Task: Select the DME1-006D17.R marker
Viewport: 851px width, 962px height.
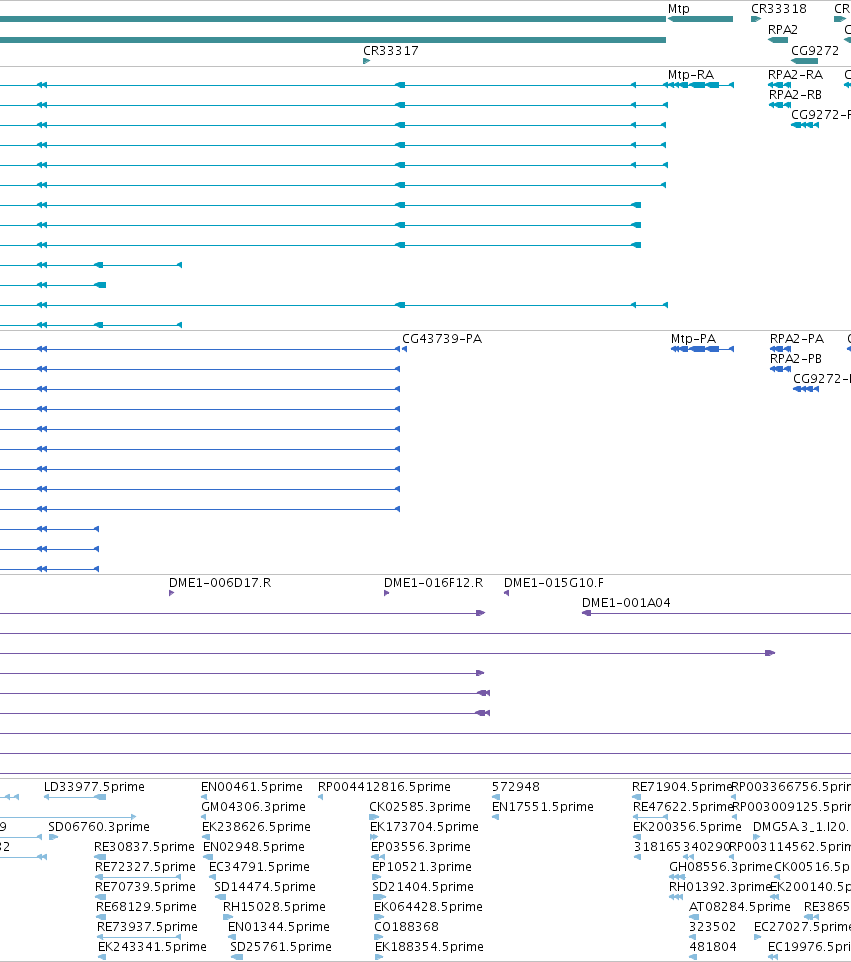Action: point(171,593)
